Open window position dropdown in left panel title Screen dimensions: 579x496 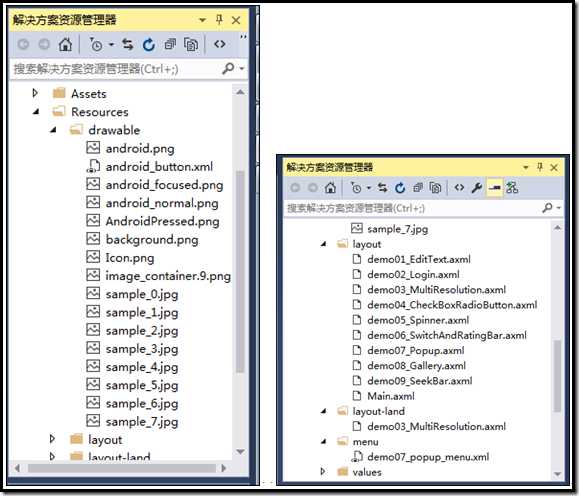pyautogui.click(x=202, y=20)
